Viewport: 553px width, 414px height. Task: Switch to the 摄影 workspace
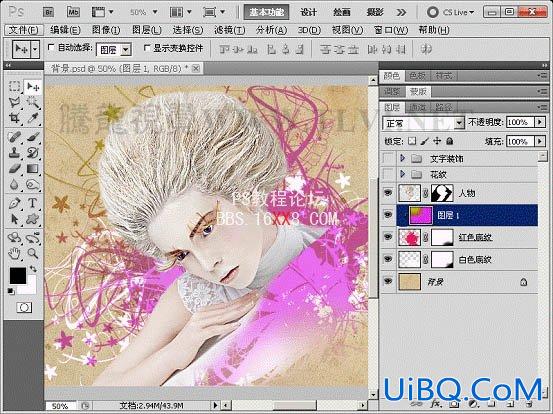tap(375, 12)
